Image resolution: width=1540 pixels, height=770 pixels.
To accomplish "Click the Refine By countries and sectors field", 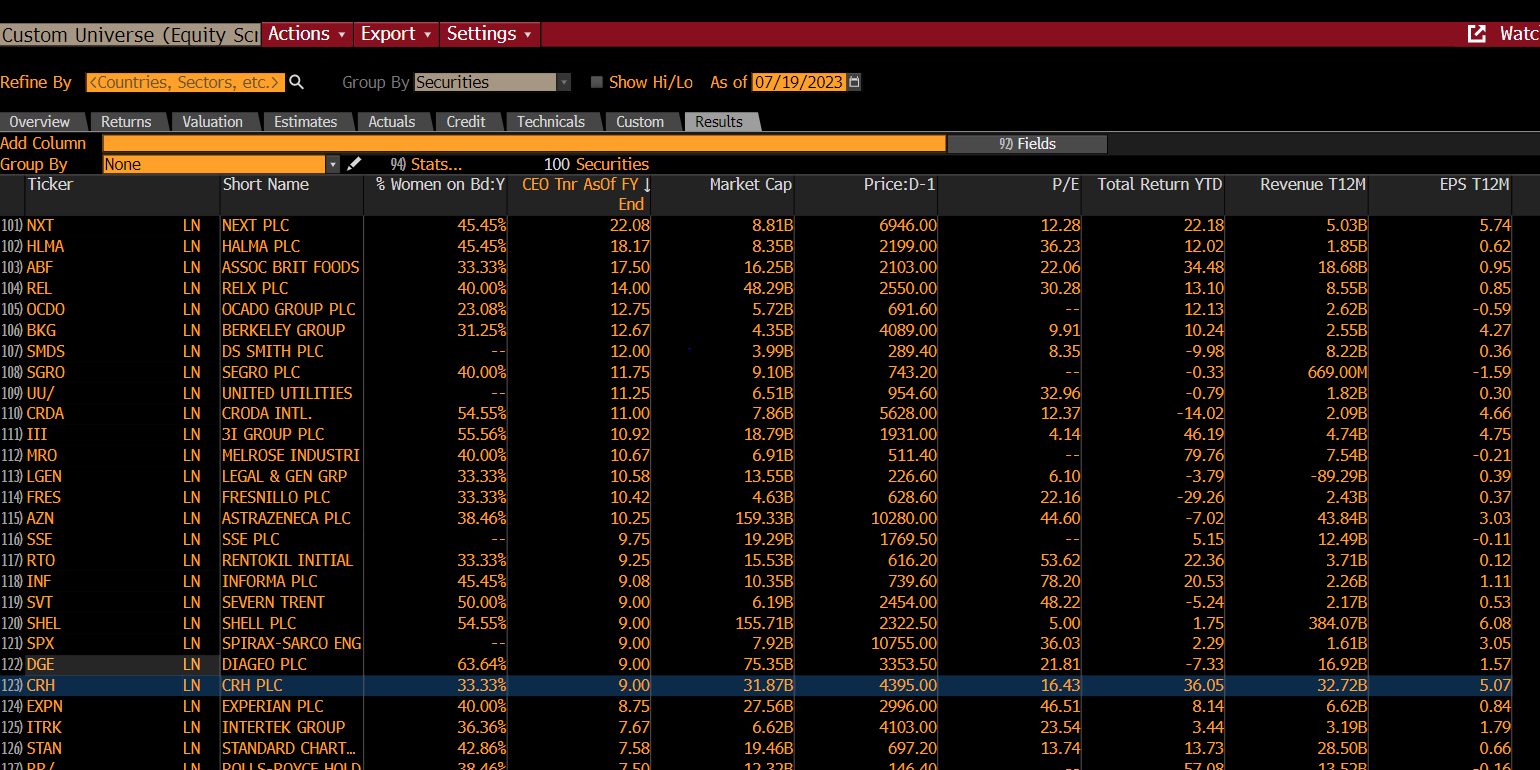I will [185, 82].
